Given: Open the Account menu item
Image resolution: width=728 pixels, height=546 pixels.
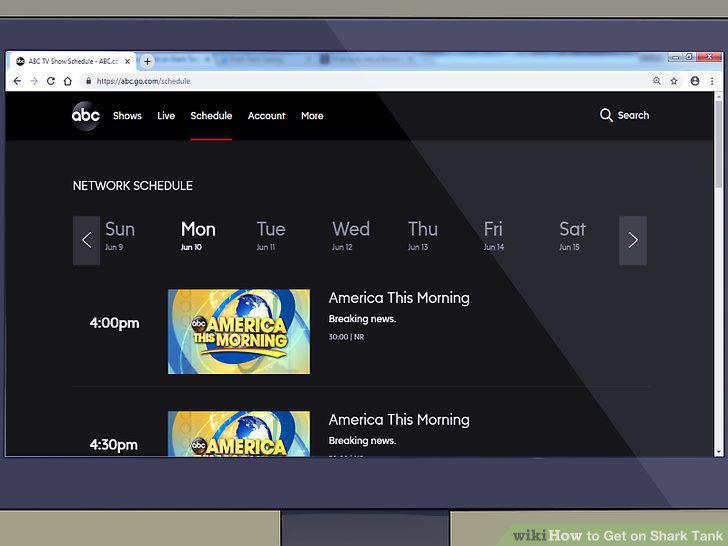Looking at the screenshot, I should point(266,116).
